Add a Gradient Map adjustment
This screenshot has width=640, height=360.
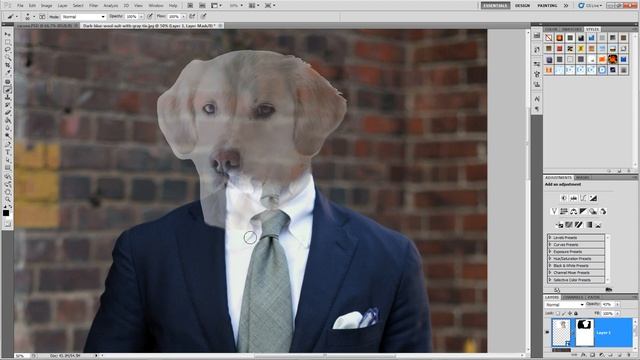pos(589,225)
